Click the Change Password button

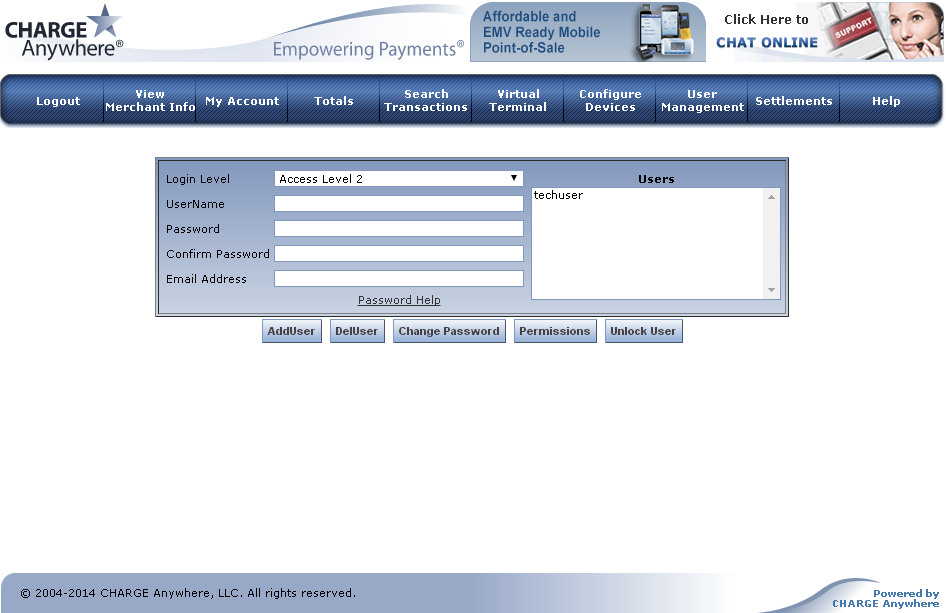(x=449, y=331)
